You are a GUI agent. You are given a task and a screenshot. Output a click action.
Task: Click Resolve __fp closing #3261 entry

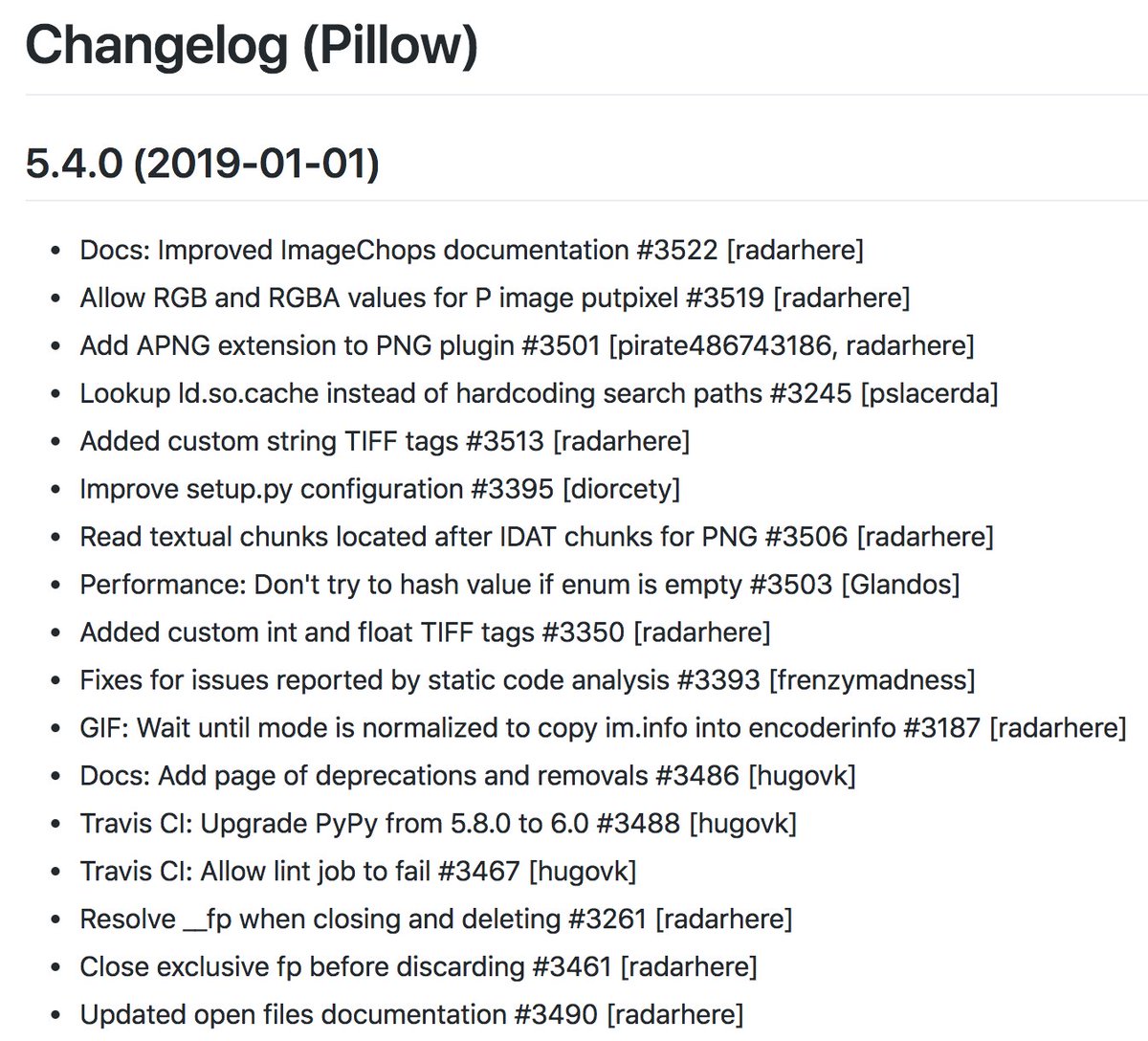point(436,920)
